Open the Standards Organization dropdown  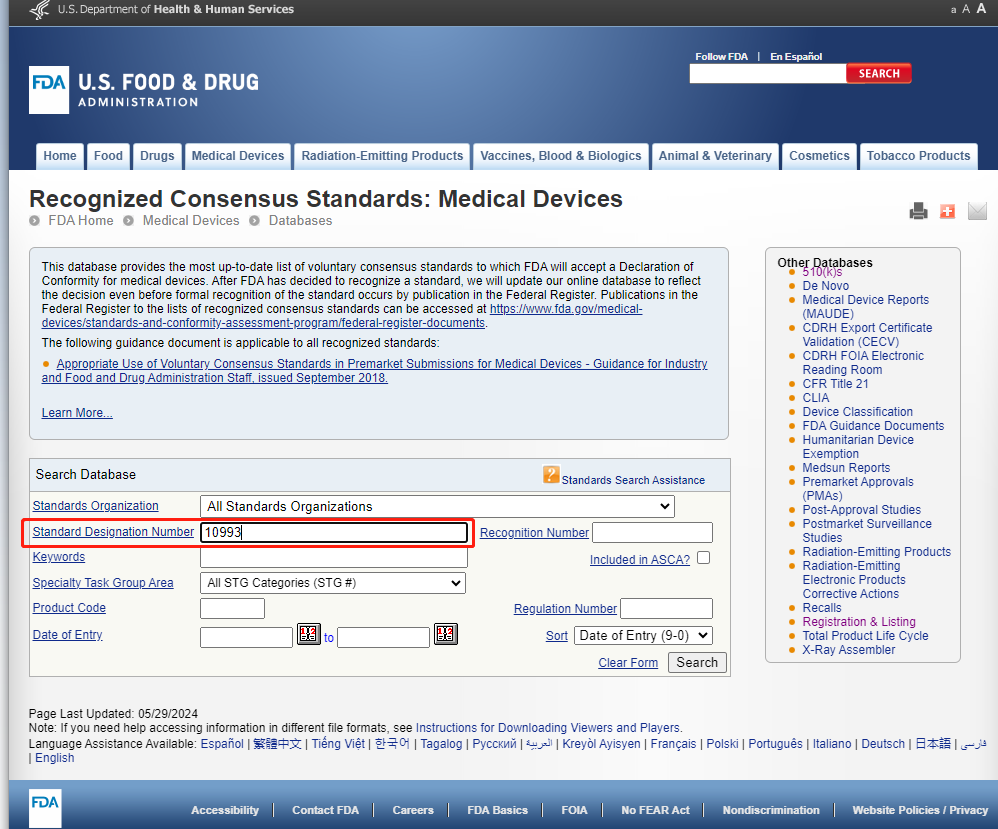pyautogui.click(x=437, y=507)
